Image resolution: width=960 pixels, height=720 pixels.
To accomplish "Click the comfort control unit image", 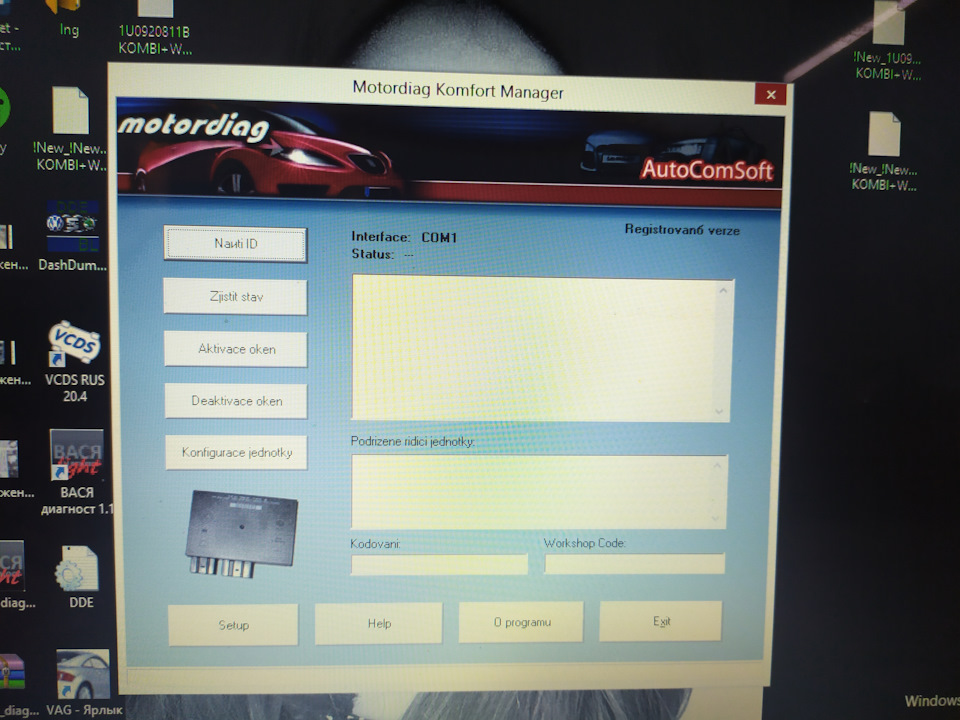I will (x=241, y=533).
